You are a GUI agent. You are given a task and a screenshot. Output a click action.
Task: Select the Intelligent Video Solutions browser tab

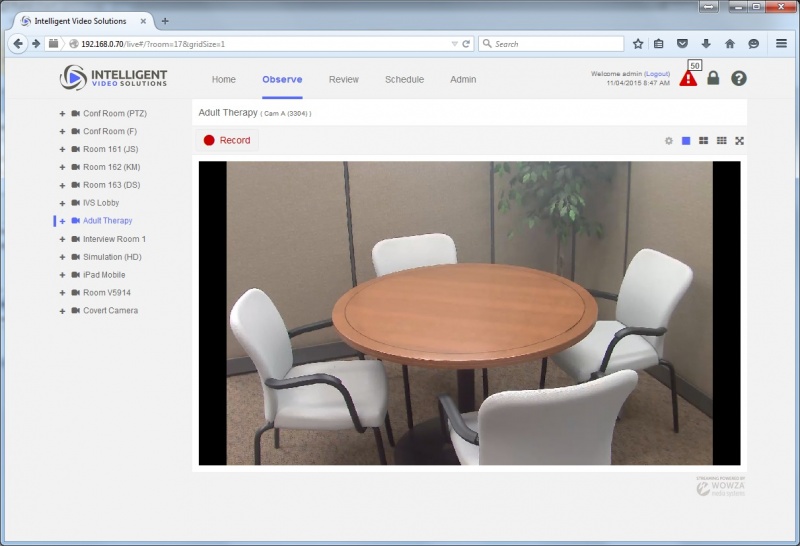[80, 21]
